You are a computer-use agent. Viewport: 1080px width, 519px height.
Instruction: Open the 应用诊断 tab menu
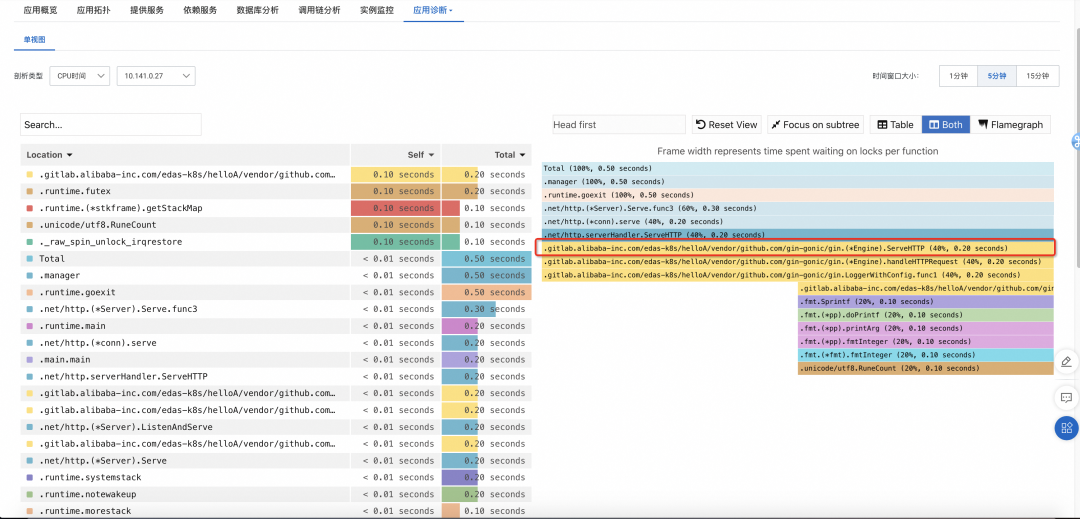click(x=433, y=10)
